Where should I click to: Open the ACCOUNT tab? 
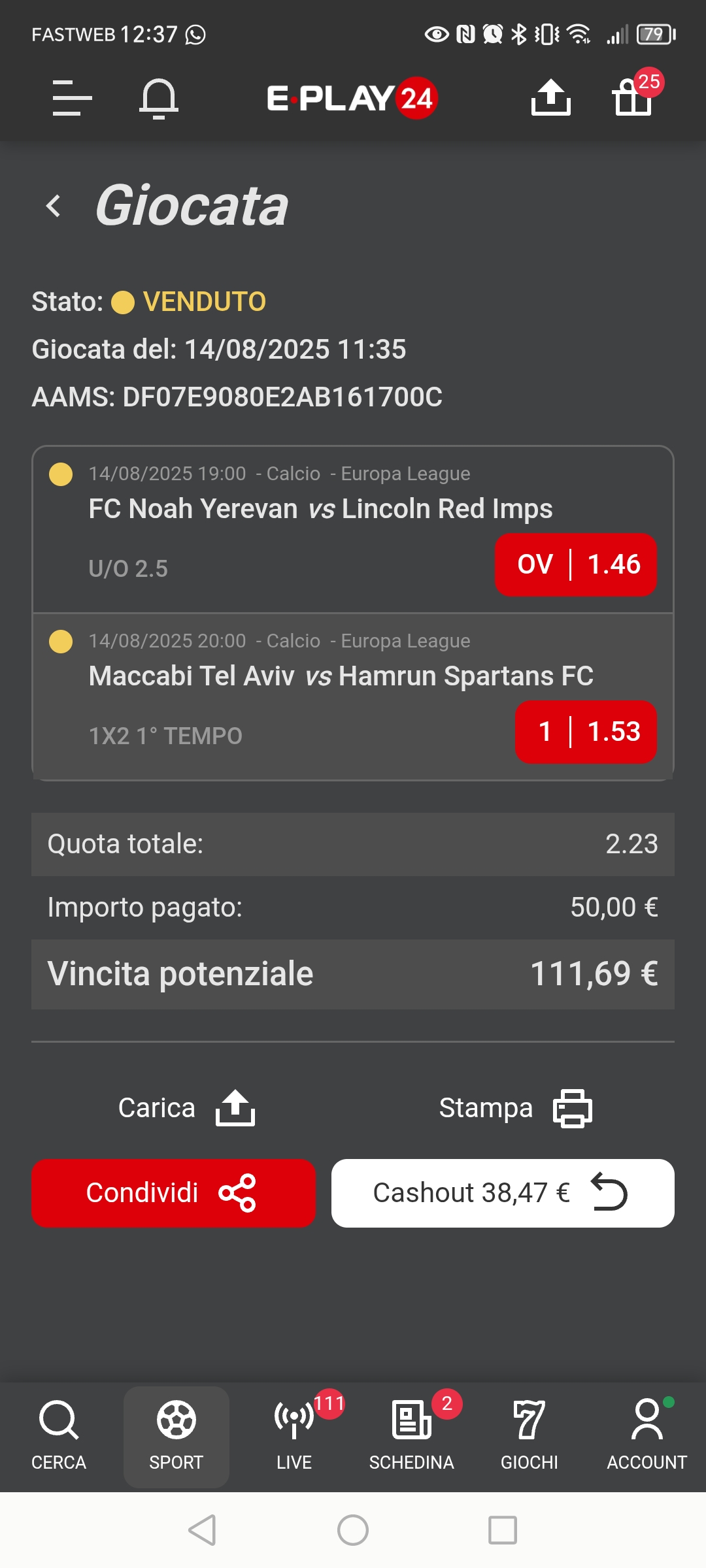pos(647,1435)
